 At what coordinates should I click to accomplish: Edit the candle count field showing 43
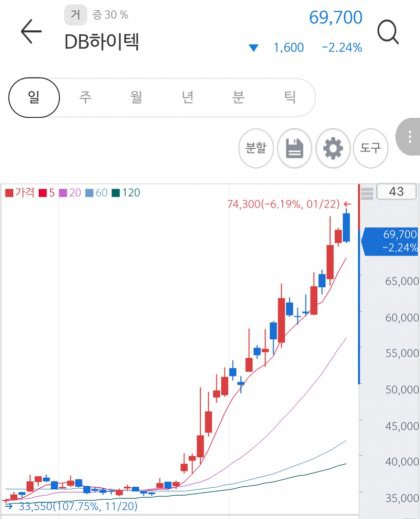(396, 192)
